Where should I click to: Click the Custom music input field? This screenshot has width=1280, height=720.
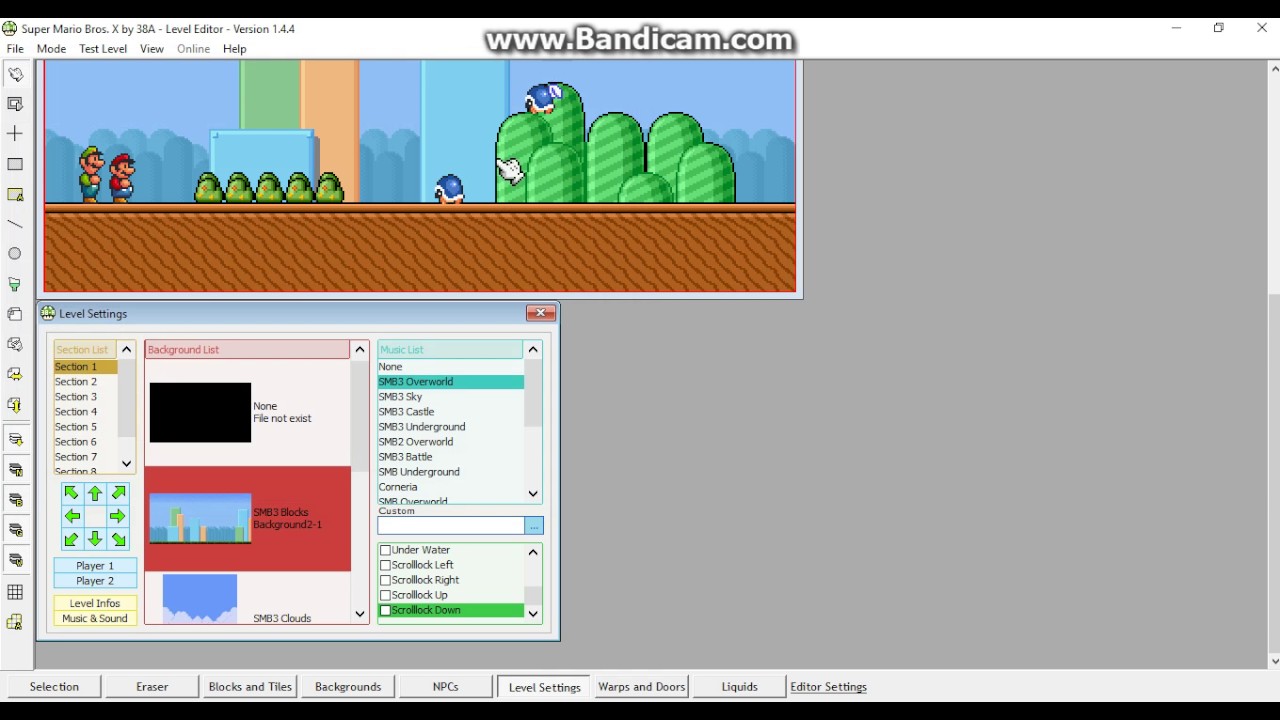click(x=451, y=526)
